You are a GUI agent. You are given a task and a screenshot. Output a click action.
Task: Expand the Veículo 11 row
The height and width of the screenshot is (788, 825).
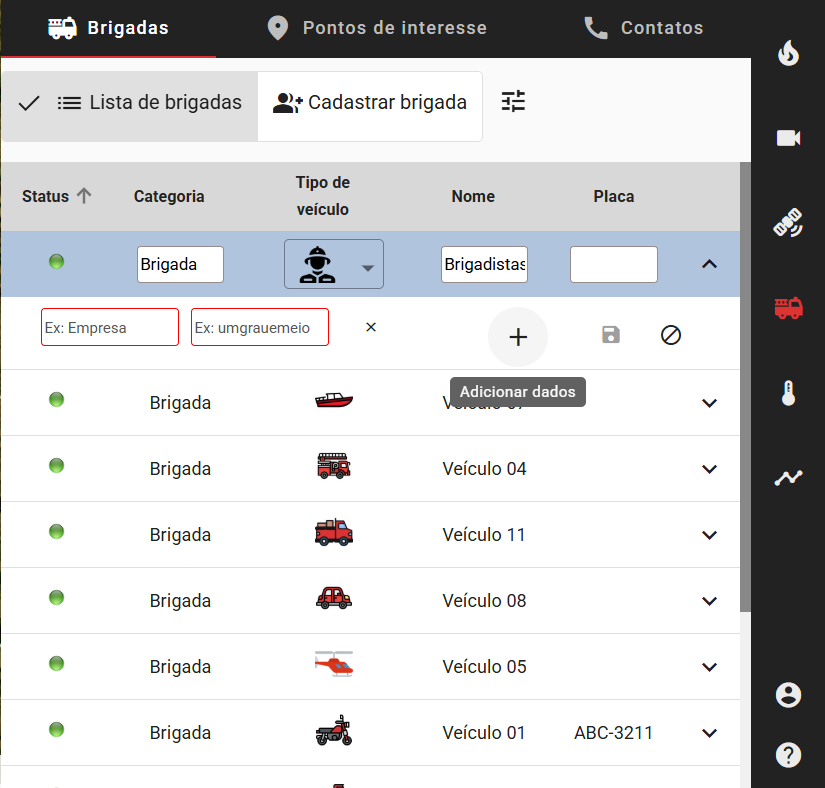click(x=709, y=535)
